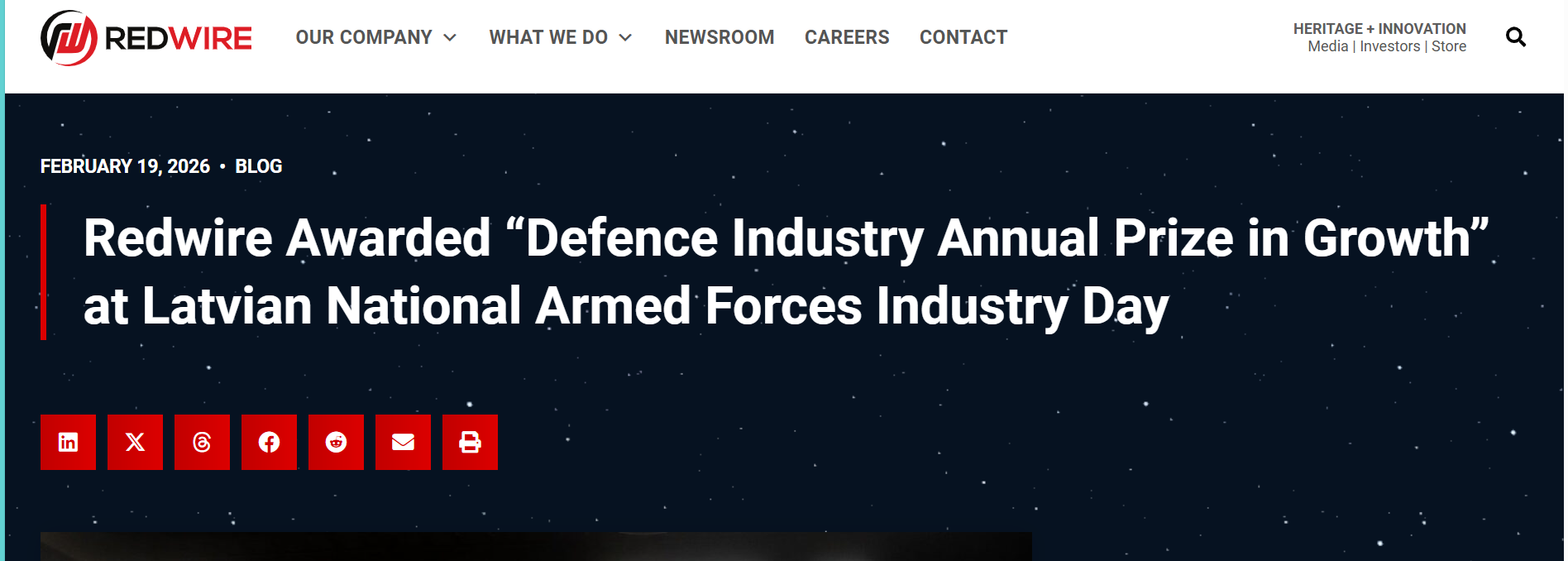Open the Media link
The width and height of the screenshot is (1568, 561).
(1327, 46)
